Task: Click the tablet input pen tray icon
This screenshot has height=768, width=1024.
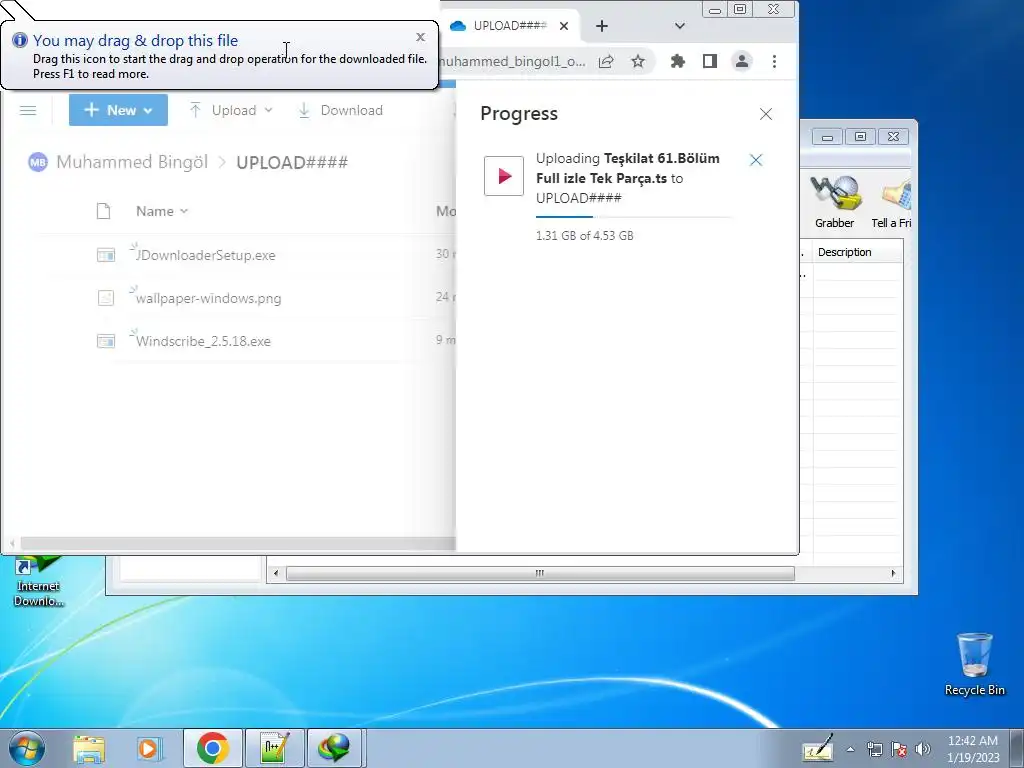Action: tap(818, 748)
